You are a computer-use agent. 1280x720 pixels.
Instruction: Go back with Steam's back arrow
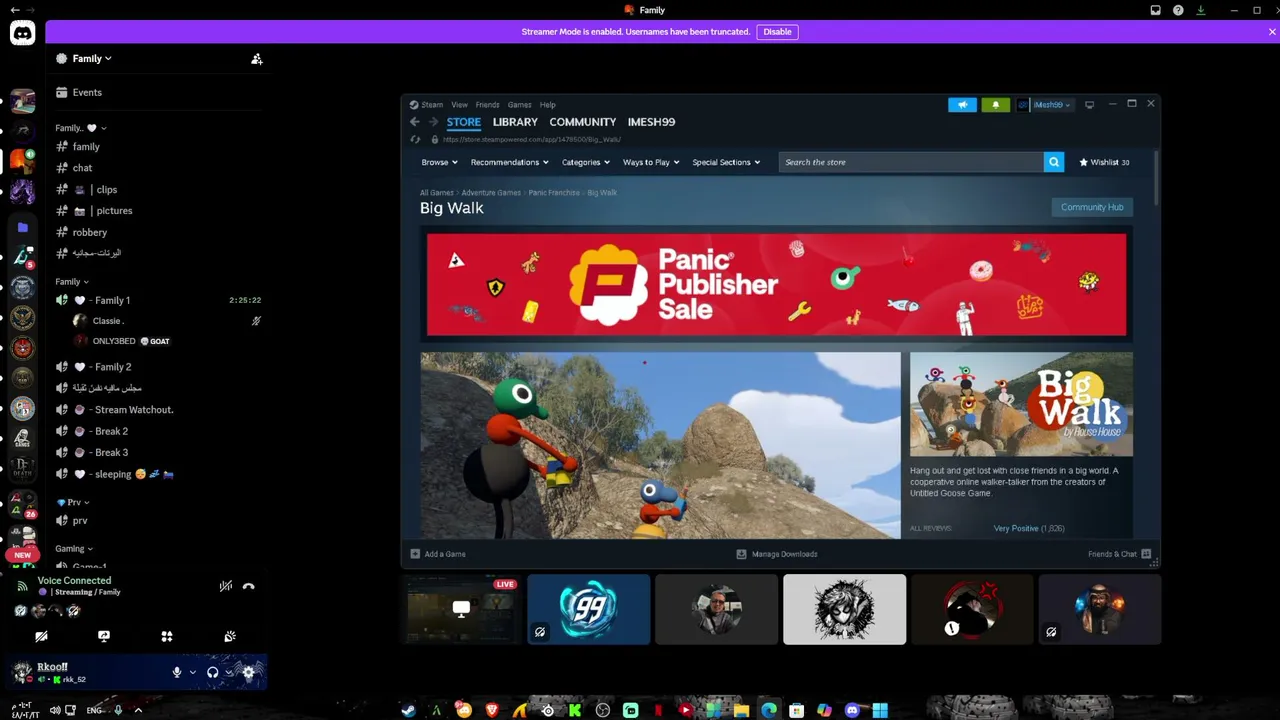coord(415,122)
